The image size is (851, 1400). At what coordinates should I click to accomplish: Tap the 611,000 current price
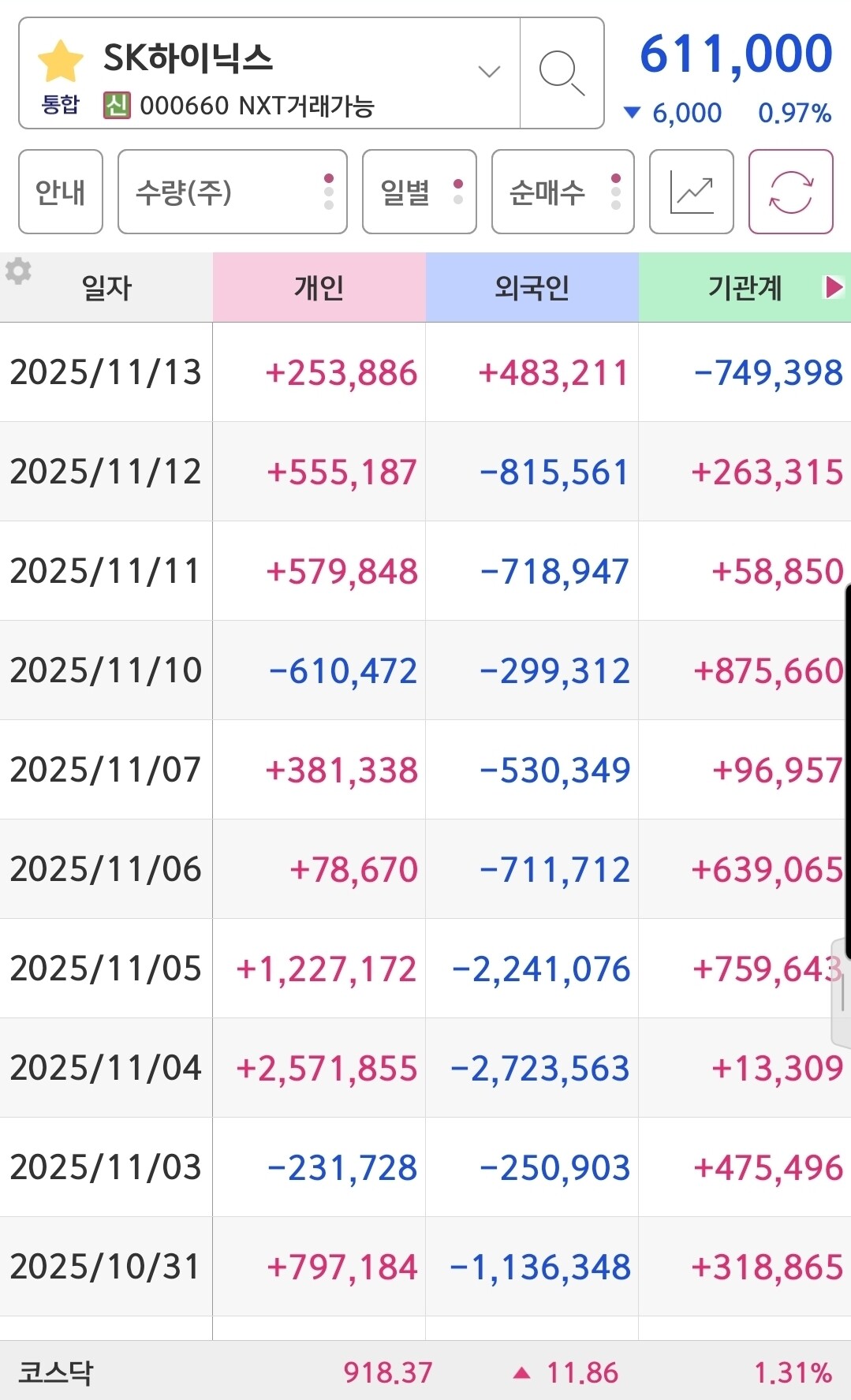[x=735, y=54]
